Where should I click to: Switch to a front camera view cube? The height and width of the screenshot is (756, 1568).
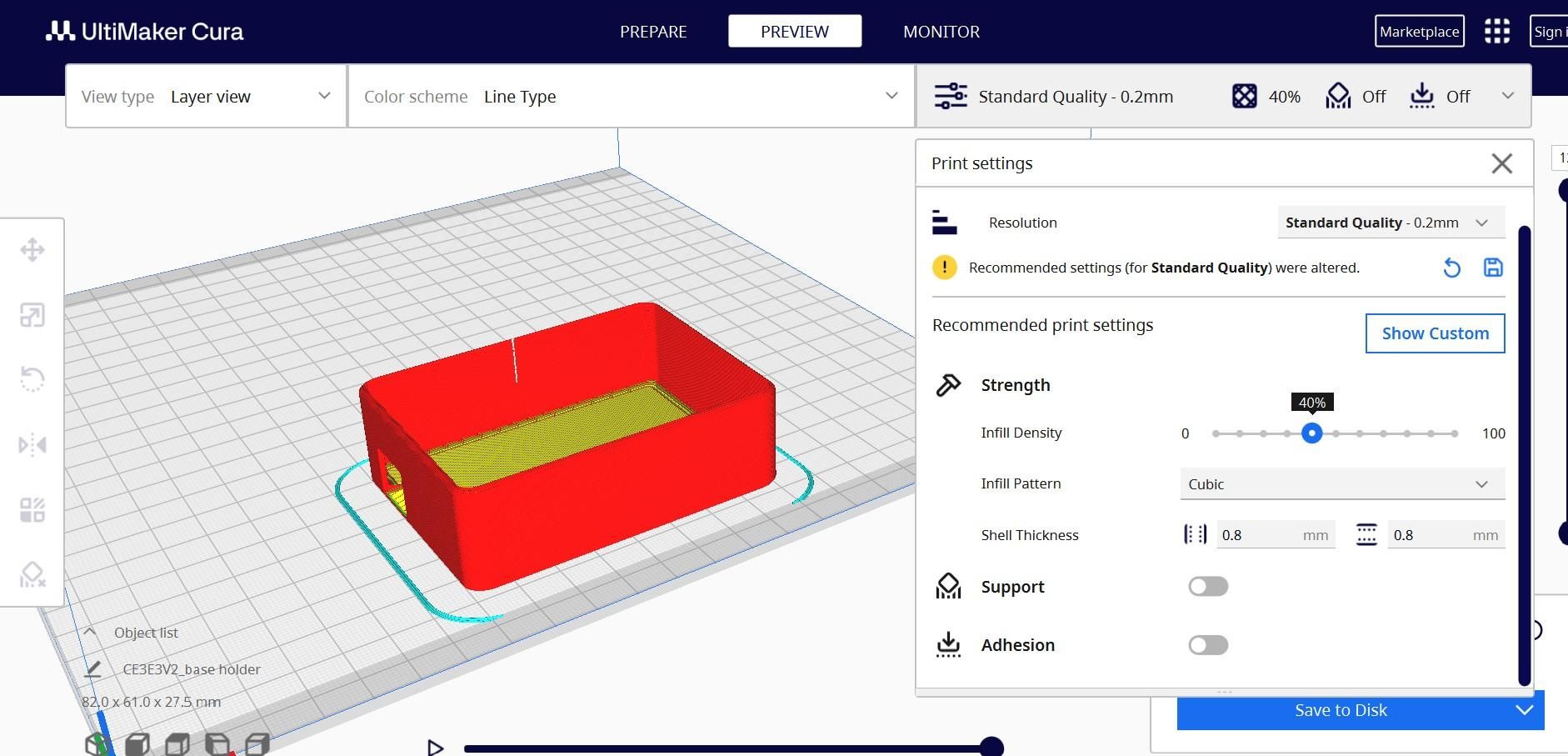[x=136, y=743]
